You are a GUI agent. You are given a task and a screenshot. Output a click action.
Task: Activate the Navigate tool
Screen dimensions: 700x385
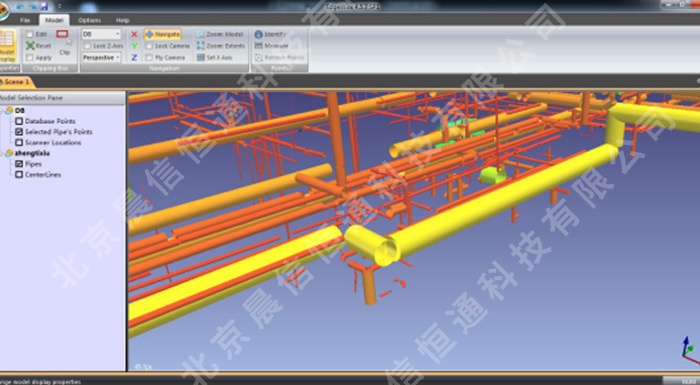pos(162,34)
